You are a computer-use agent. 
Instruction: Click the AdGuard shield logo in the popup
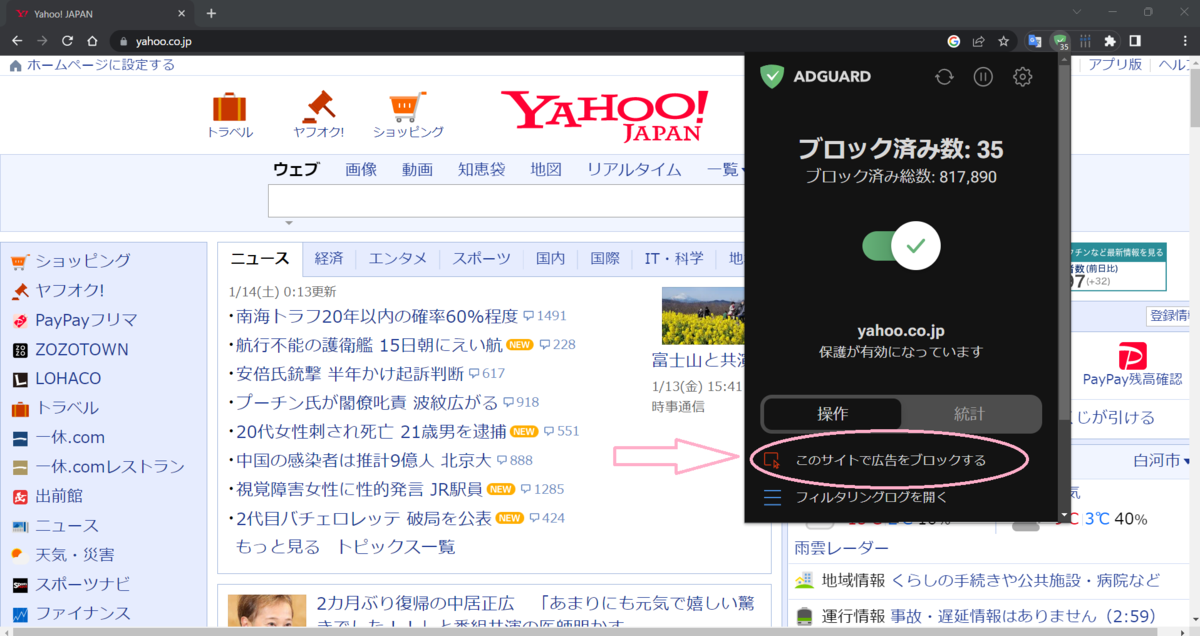point(771,76)
